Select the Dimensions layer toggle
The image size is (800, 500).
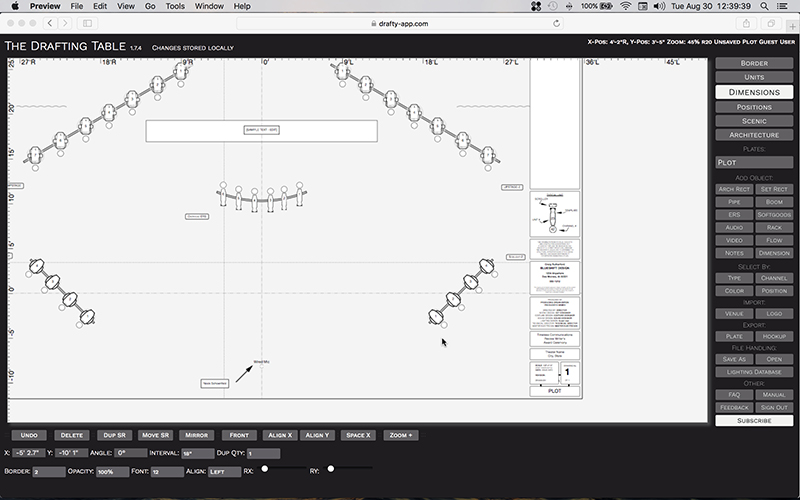click(754, 92)
